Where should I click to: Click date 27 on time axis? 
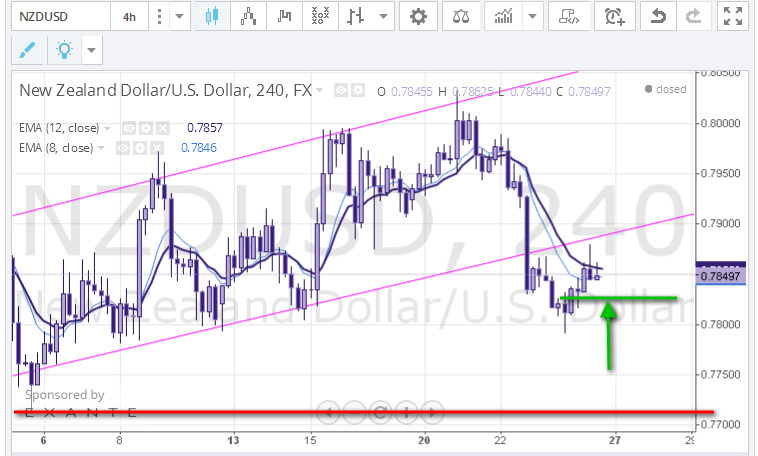614,440
